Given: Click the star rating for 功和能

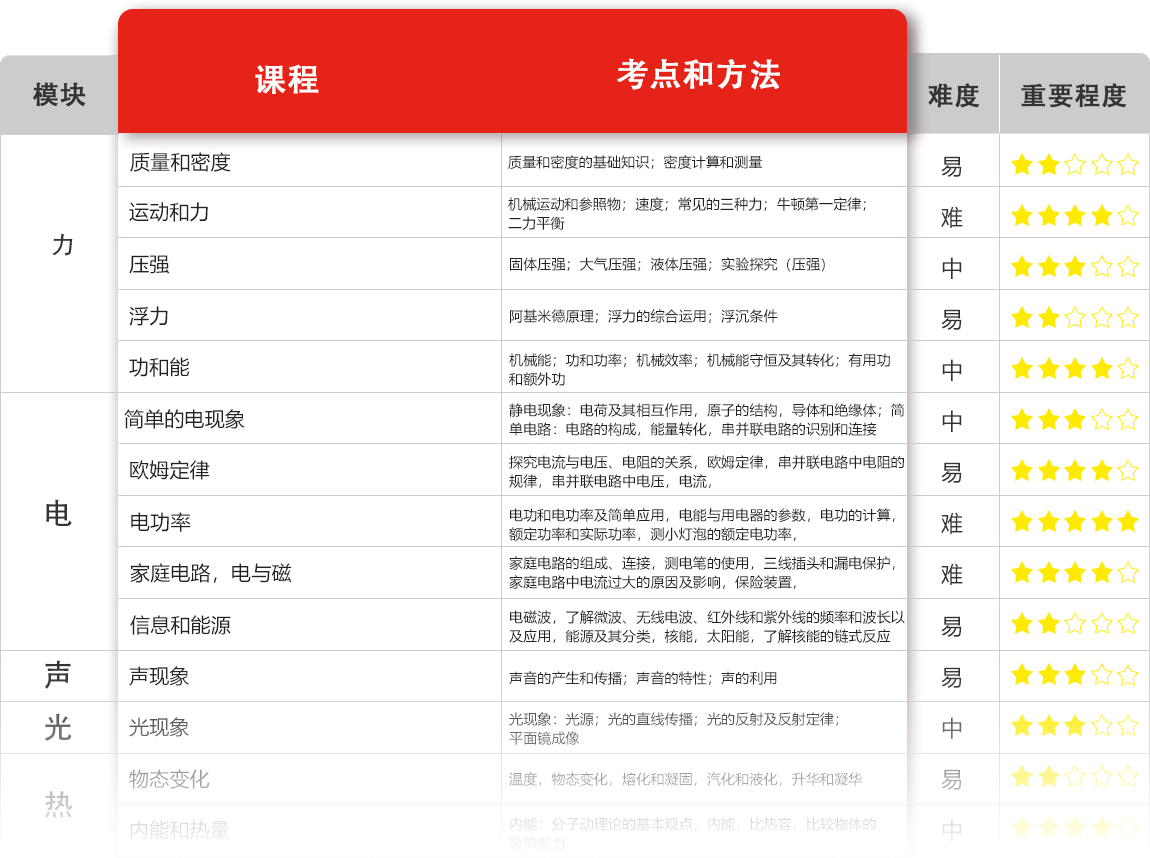Looking at the screenshot, I should (x=1074, y=368).
